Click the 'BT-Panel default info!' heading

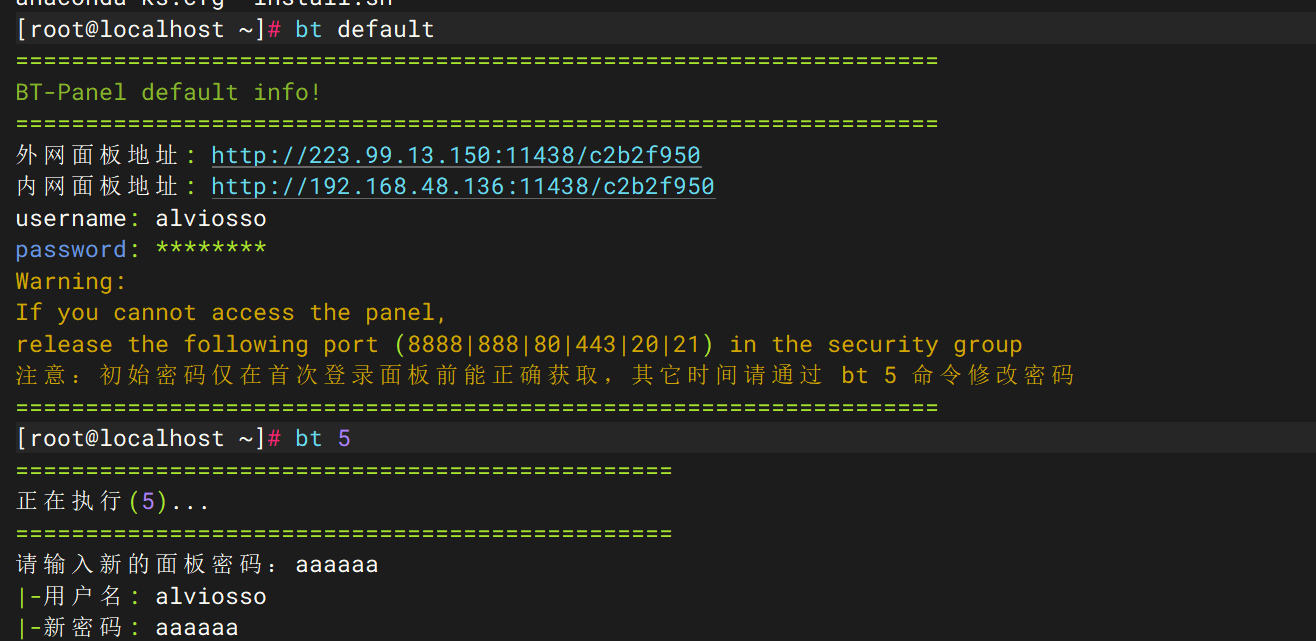169,92
